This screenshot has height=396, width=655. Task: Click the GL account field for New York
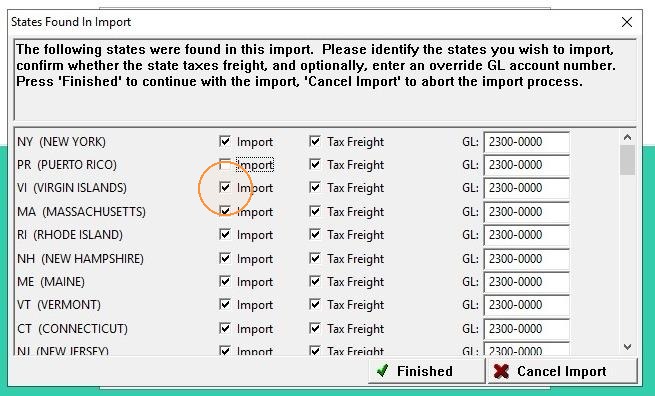(526, 142)
